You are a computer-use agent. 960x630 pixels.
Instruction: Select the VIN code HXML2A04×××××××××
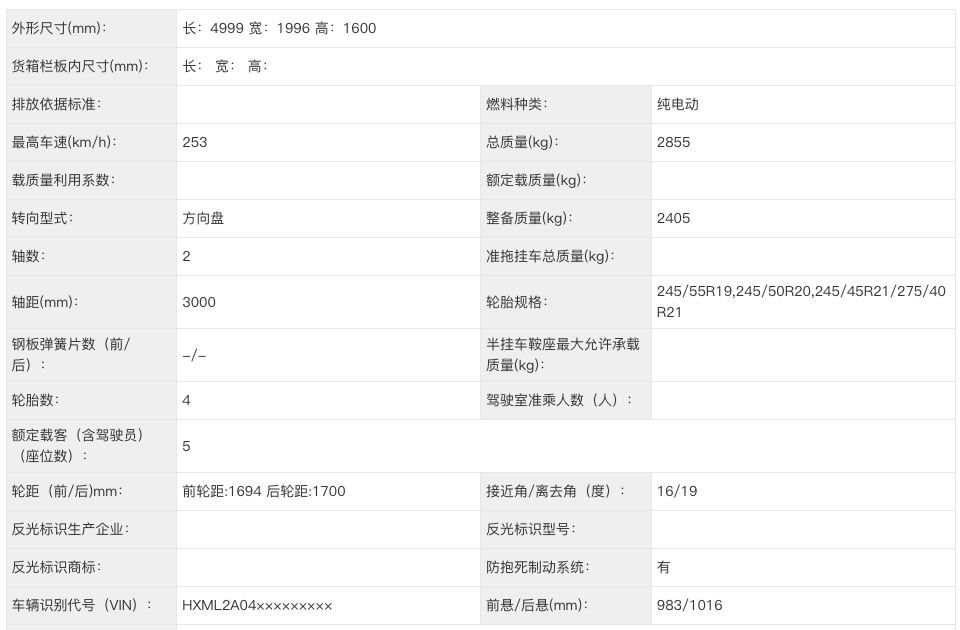point(257,605)
